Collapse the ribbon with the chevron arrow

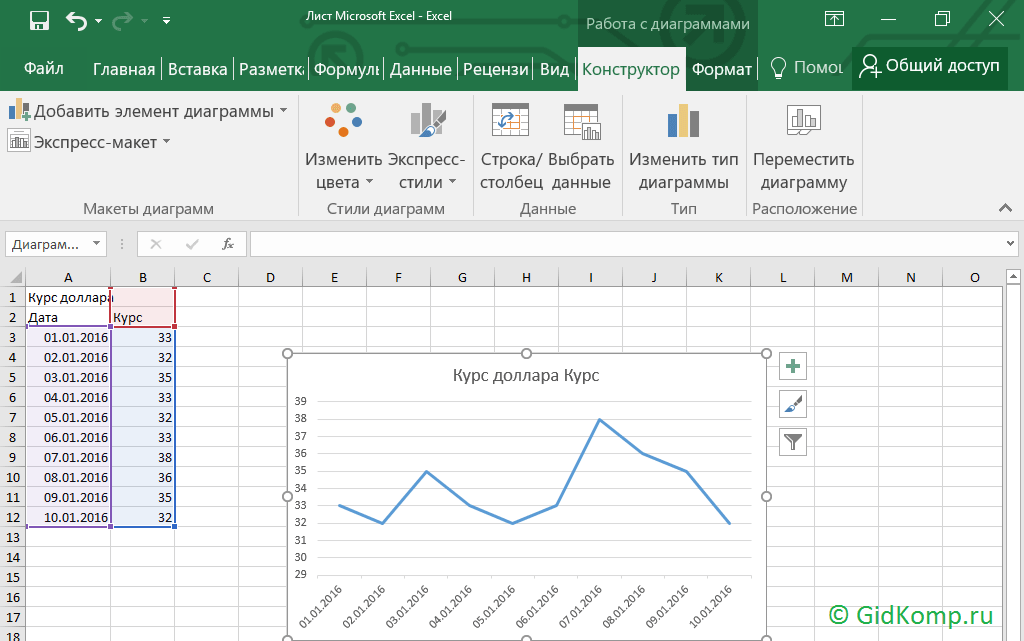(x=1004, y=208)
